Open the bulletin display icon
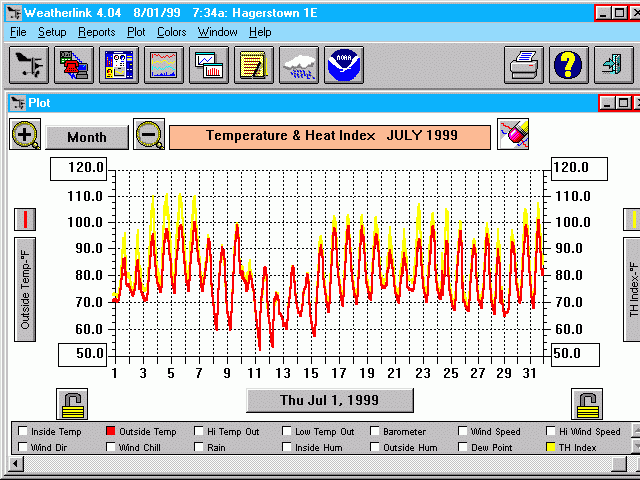 coord(119,65)
